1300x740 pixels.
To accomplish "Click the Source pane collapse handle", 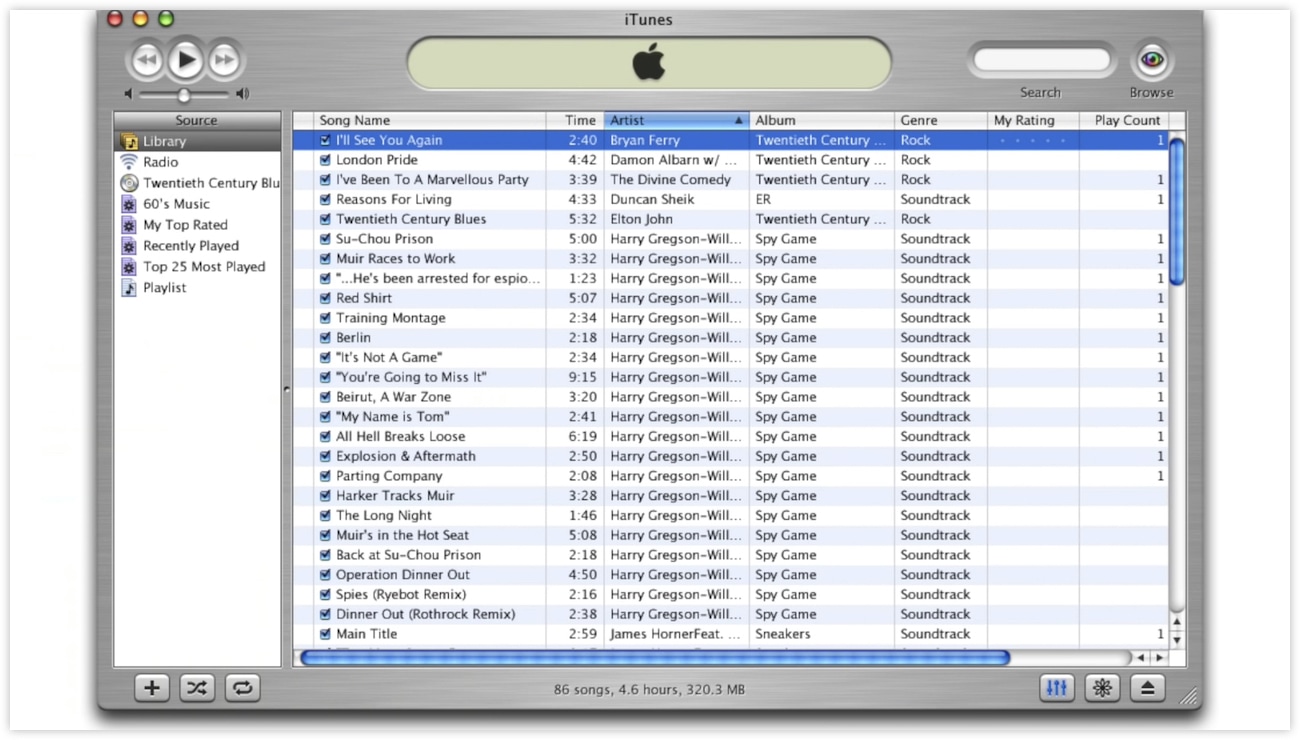I will 287,389.
